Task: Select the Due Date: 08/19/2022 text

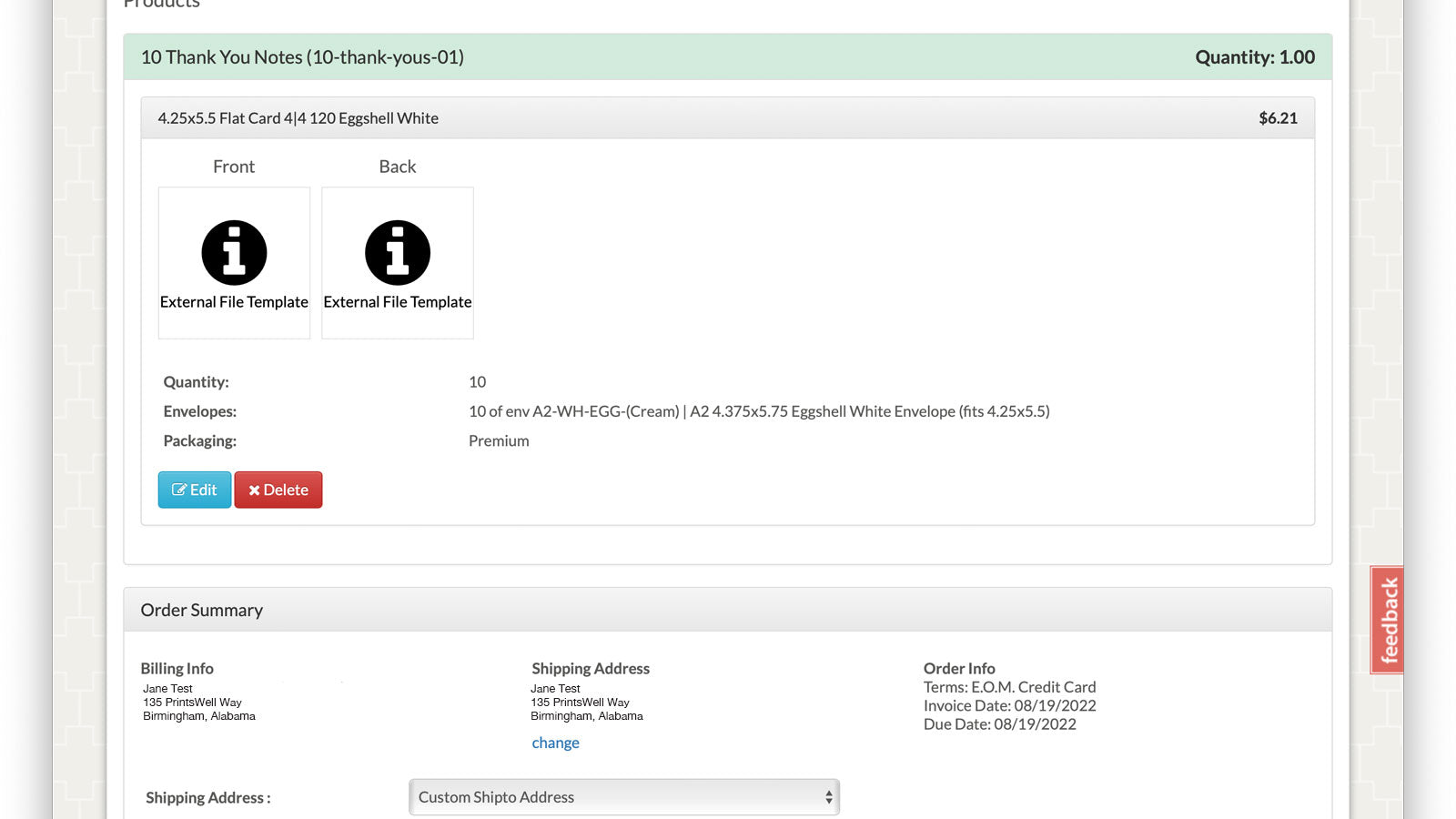Action: (x=1000, y=724)
